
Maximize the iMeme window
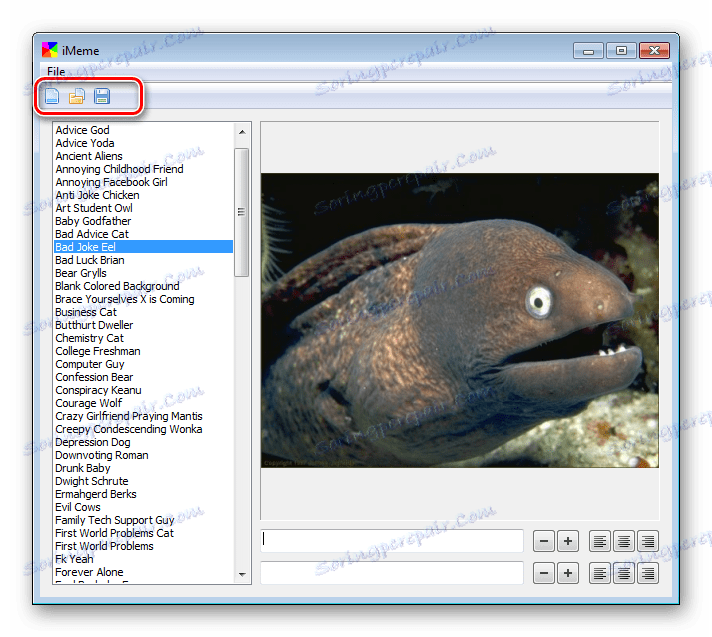pos(621,51)
